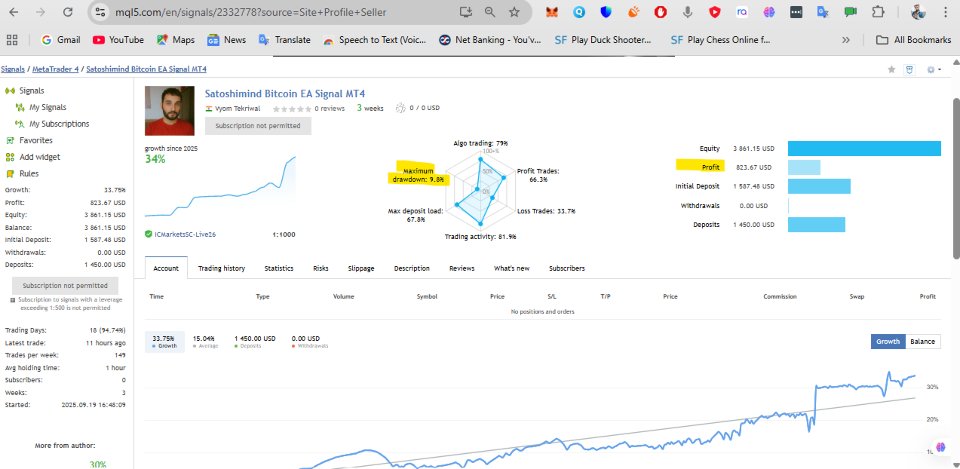Switch to the What's new tab
The width and height of the screenshot is (960, 469).
coord(512,268)
